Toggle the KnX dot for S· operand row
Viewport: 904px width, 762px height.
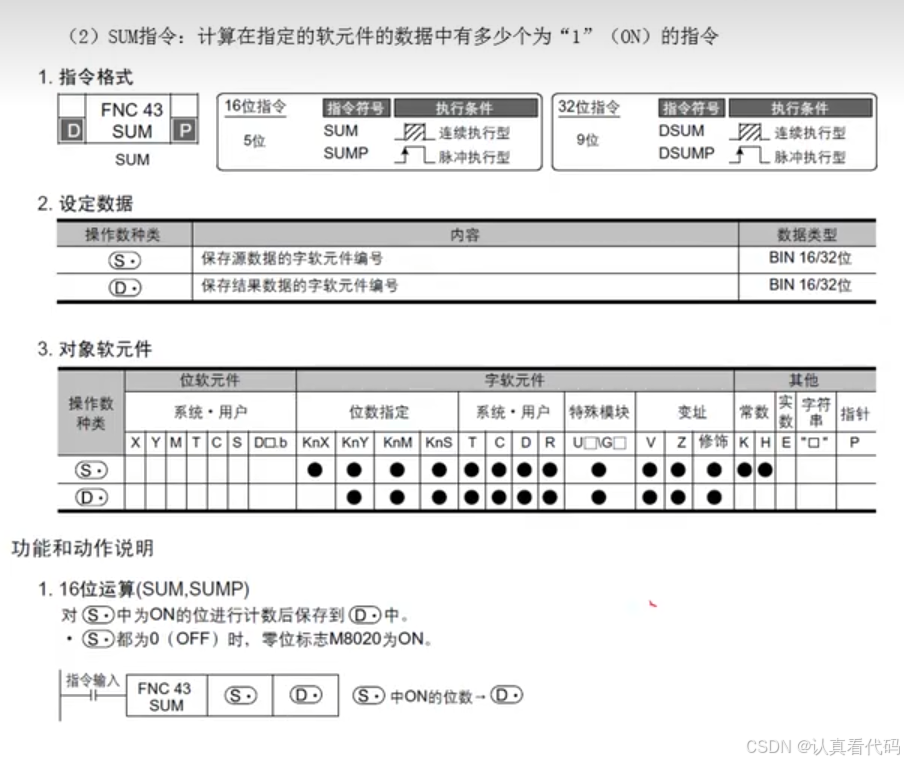pyautogui.click(x=313, y=471)
